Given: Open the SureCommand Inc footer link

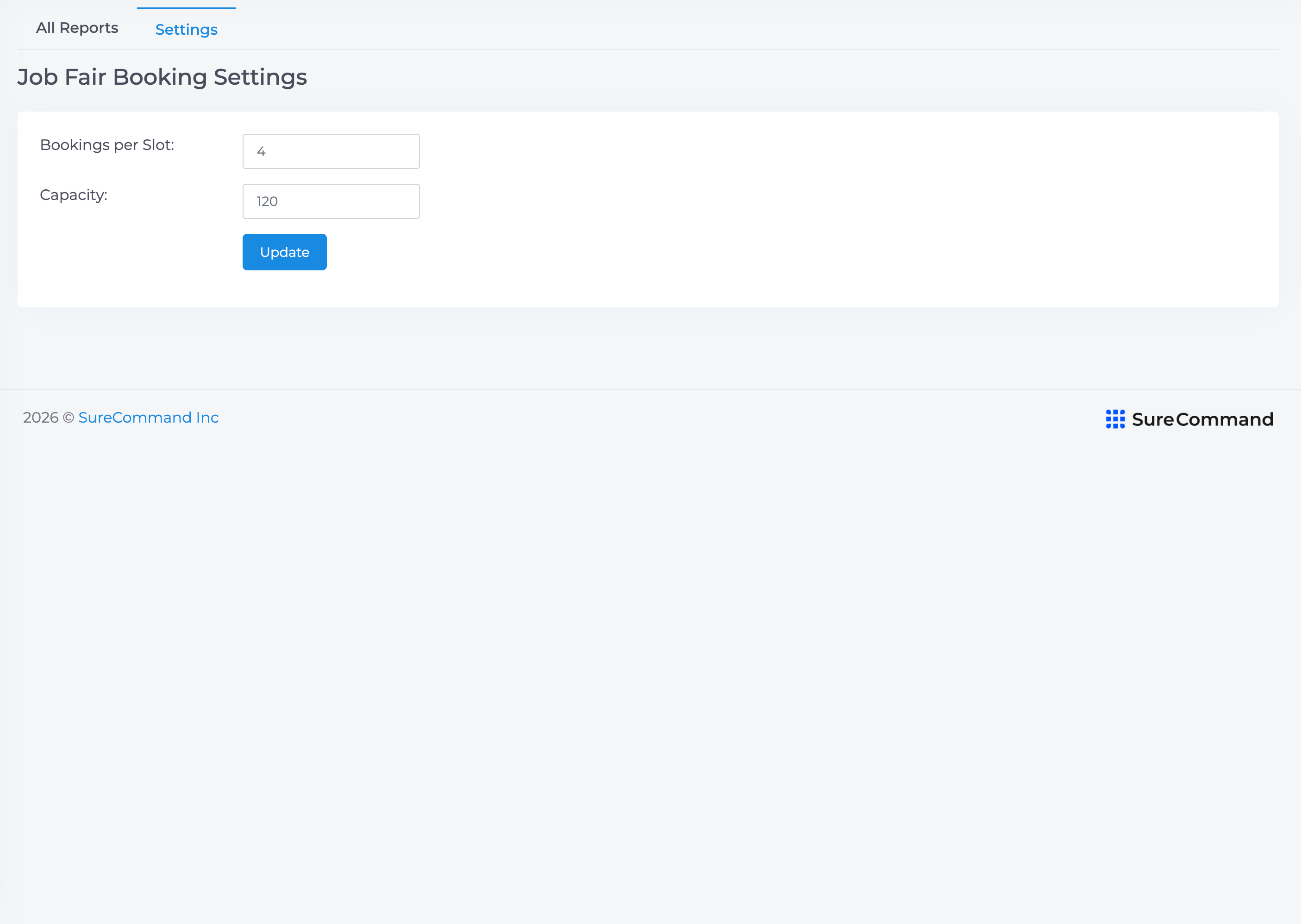Looking at the screenshot, I should tap(149, 418).
